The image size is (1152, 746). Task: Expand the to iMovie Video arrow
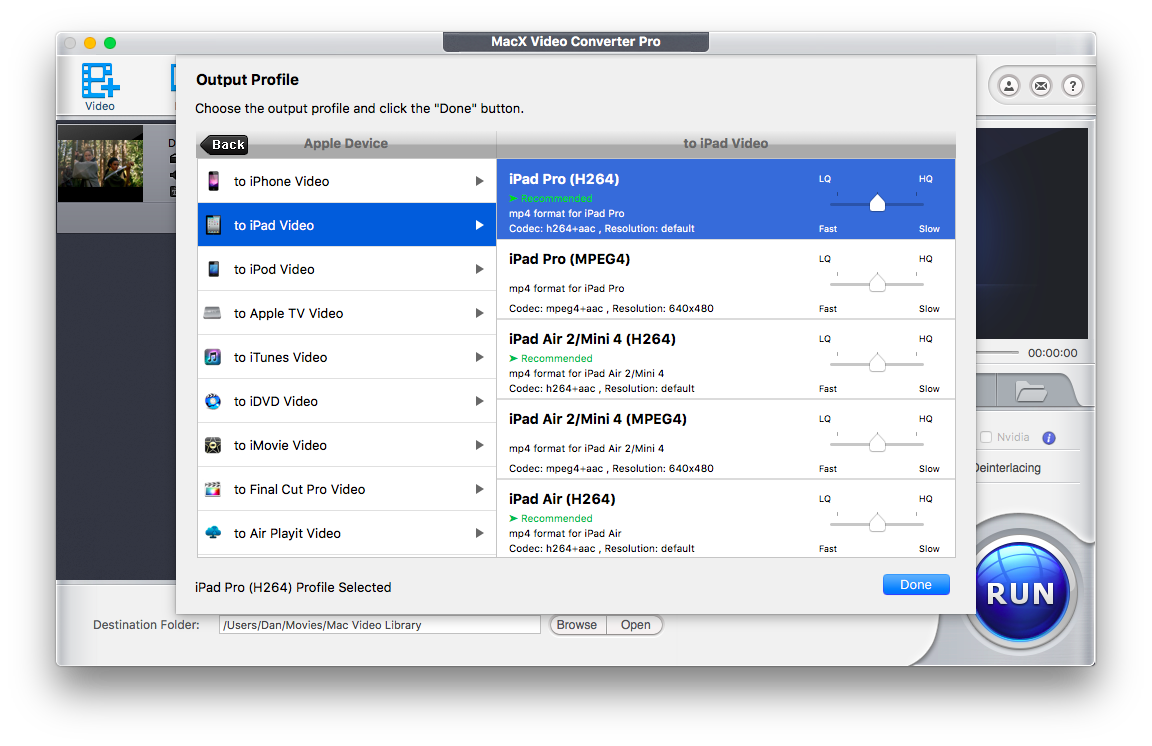click(x=479, y=445)
